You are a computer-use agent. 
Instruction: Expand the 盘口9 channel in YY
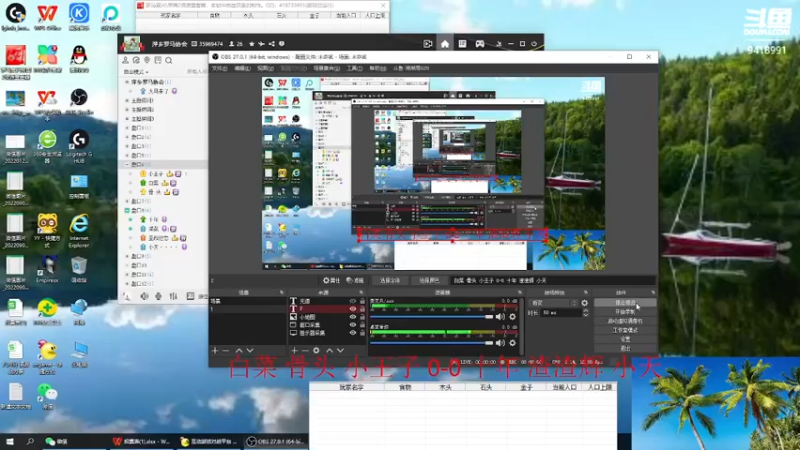[127, 256]
